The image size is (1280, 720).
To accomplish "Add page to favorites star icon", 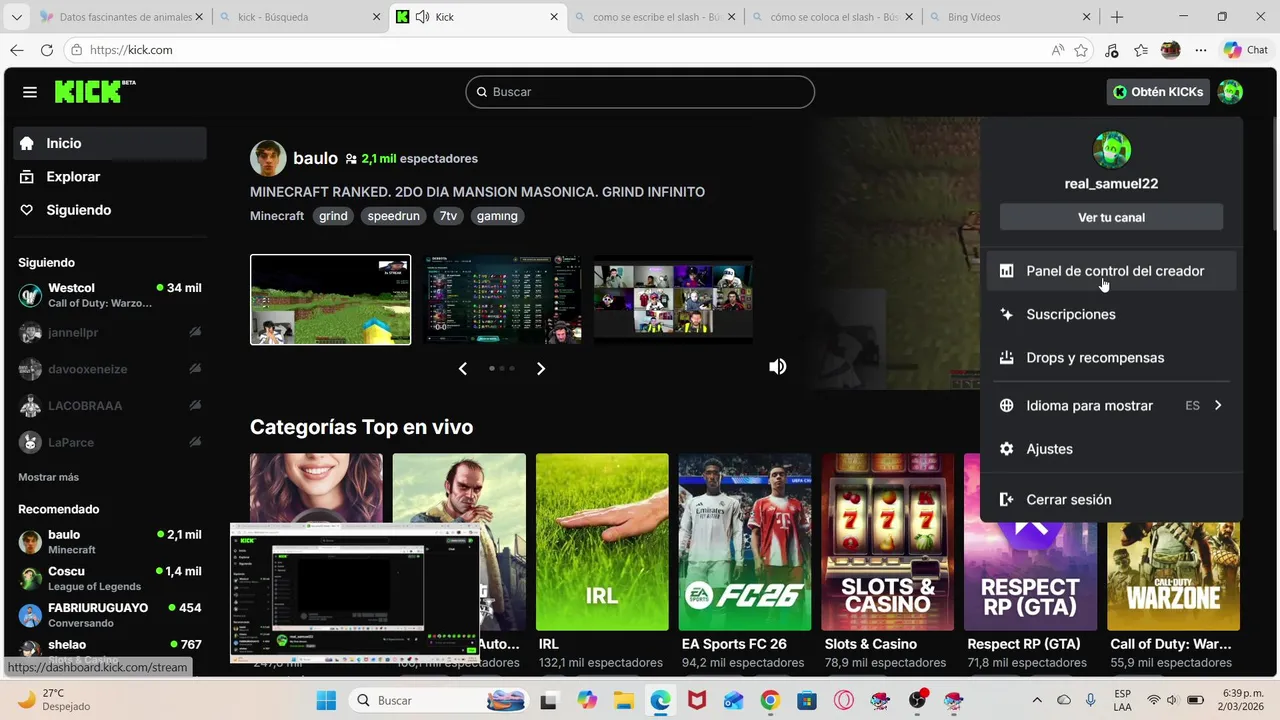I will (x=1081, y=50).
